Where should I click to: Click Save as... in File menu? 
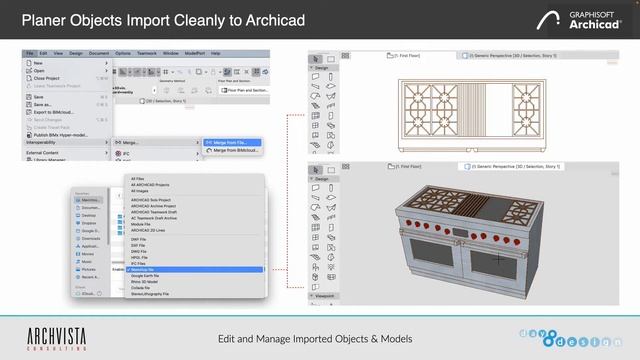(42, 104)
